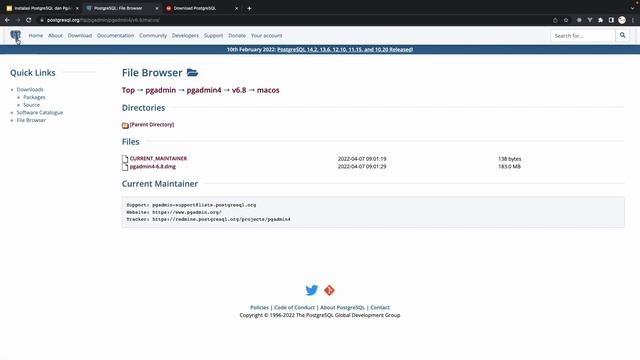Go back using browser back arrow
This screenshot has height=360, width=640.
[7, 20]
